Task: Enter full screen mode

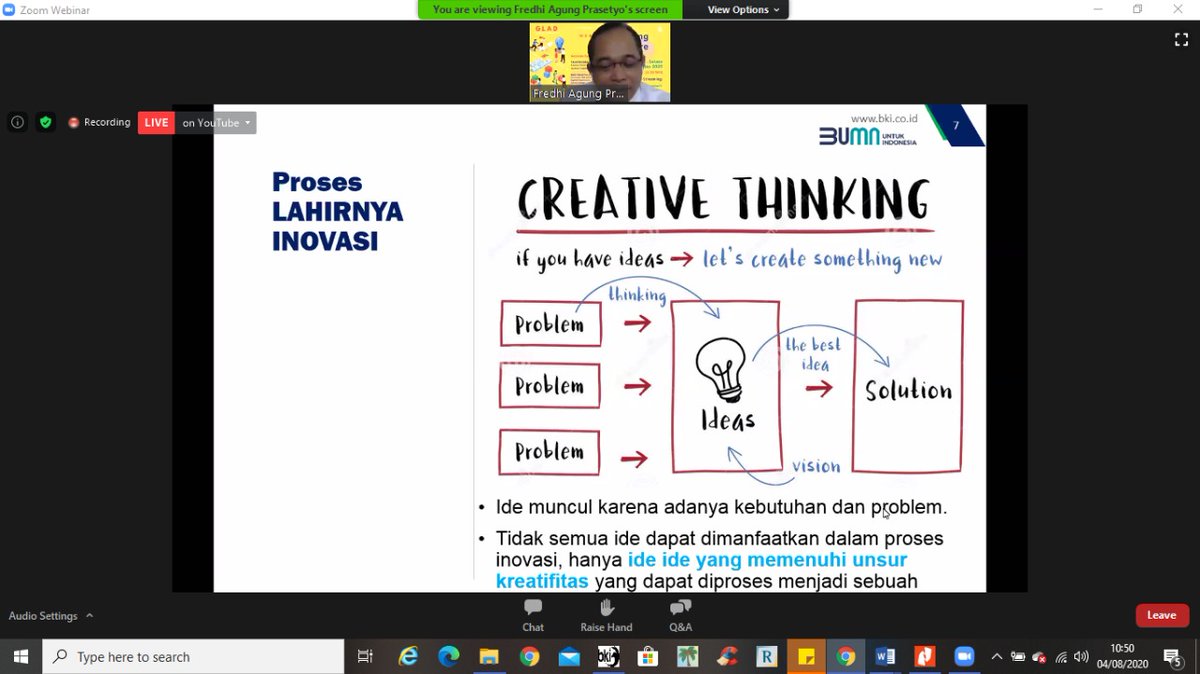Action: [x=1181, y=40]
